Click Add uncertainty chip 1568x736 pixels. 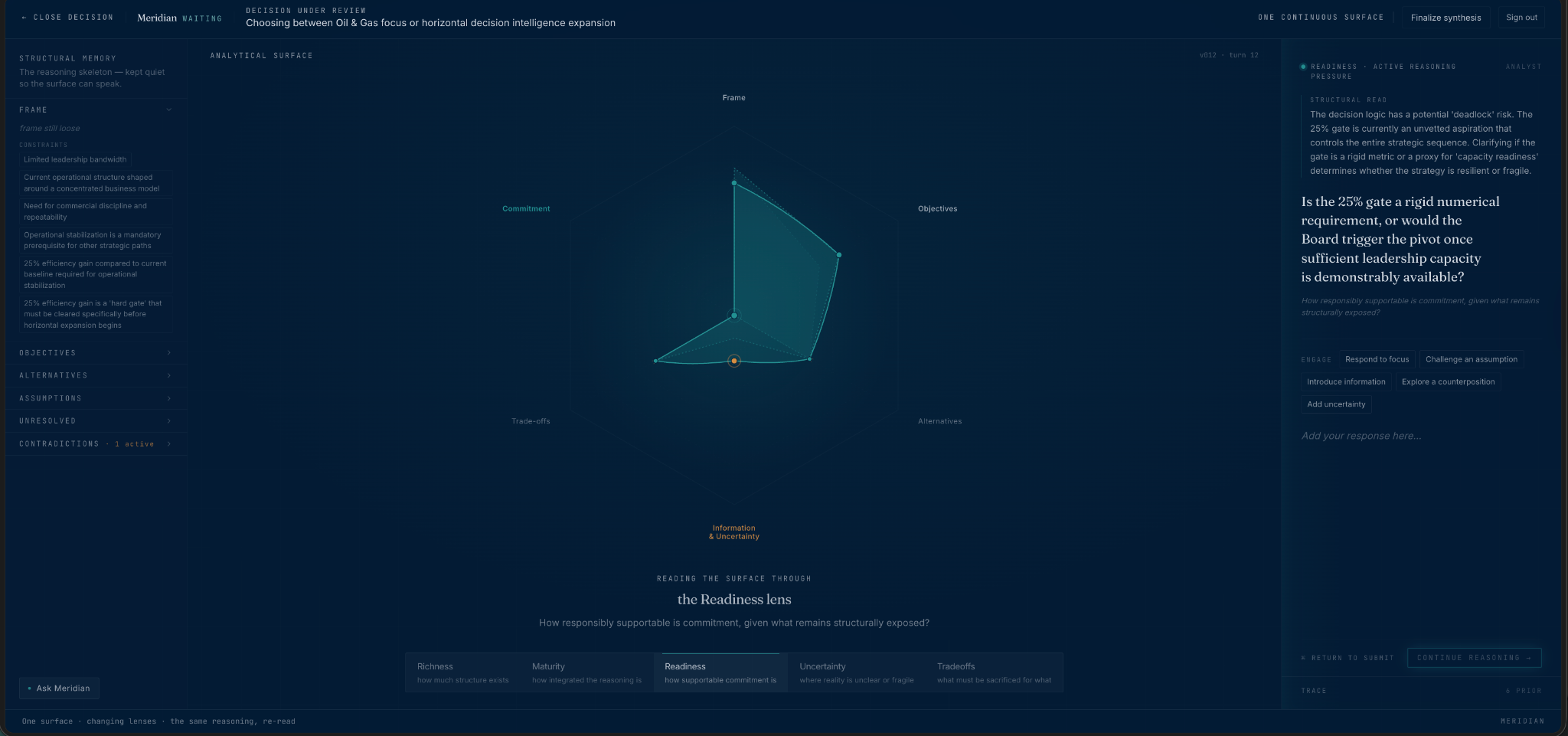(x=1336, y=404)
